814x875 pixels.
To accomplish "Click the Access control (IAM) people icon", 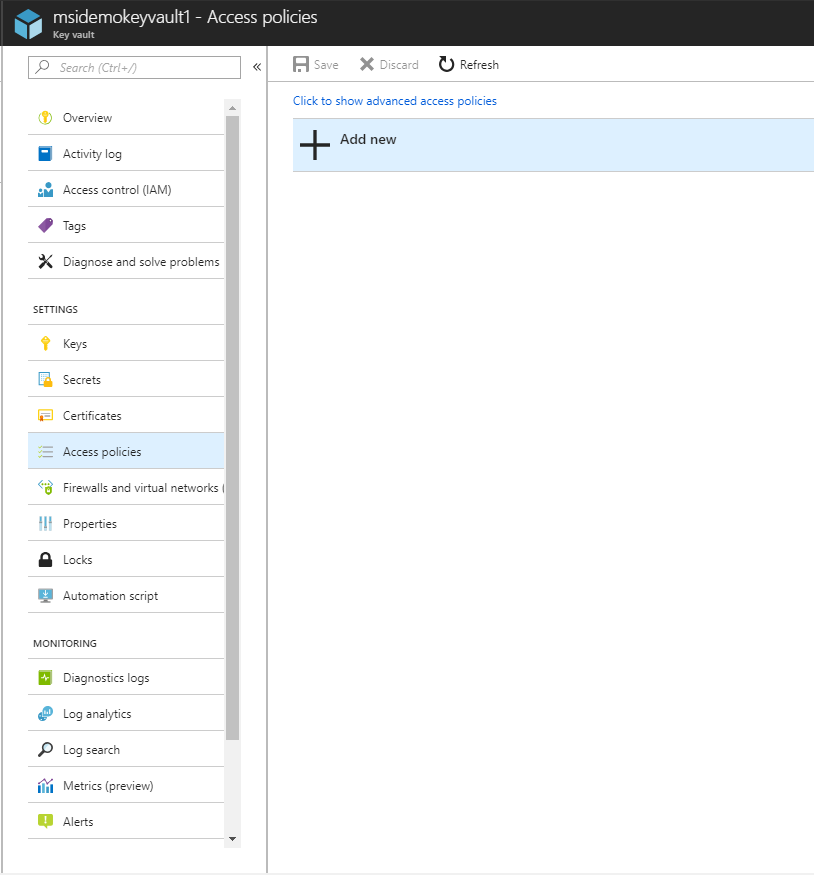I will [45, 190].
